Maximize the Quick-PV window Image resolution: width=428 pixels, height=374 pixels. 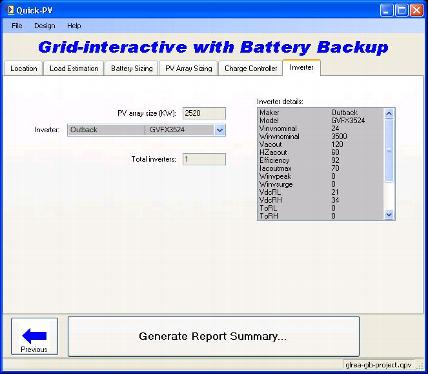point(402,11)
